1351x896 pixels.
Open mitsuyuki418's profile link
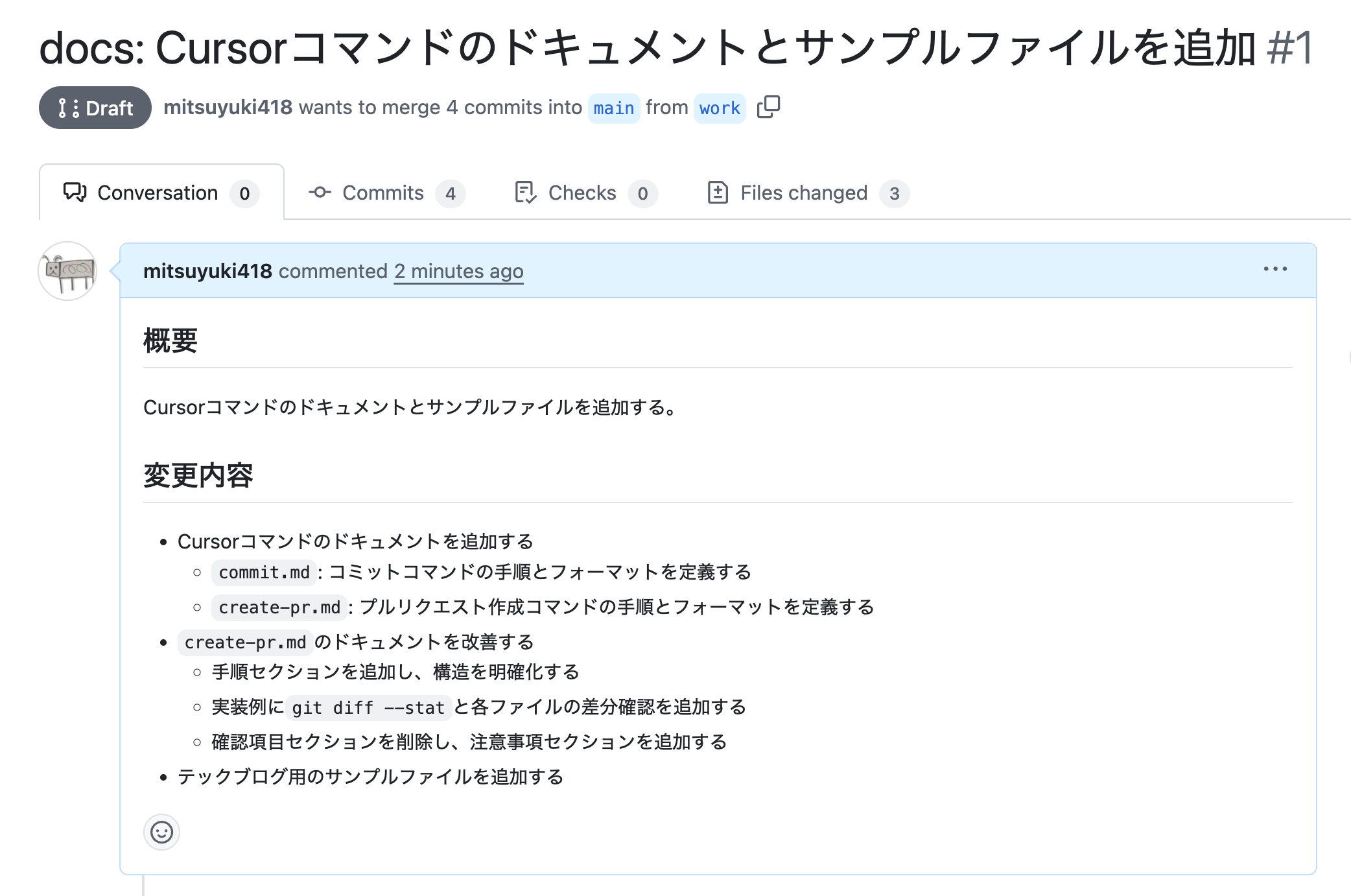point(208,271)
